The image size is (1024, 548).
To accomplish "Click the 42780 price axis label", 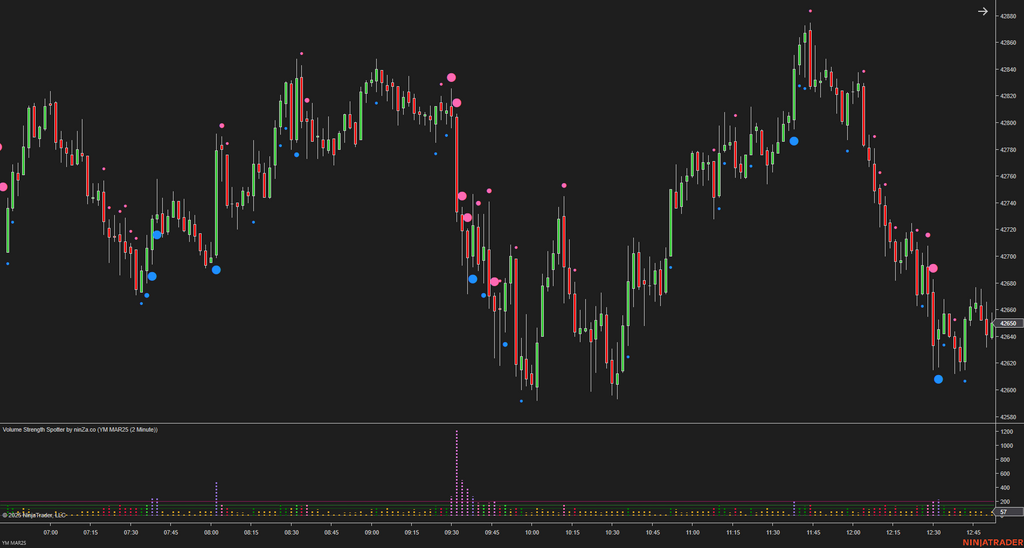I will pyautogui.click(x=1008, y=150).
